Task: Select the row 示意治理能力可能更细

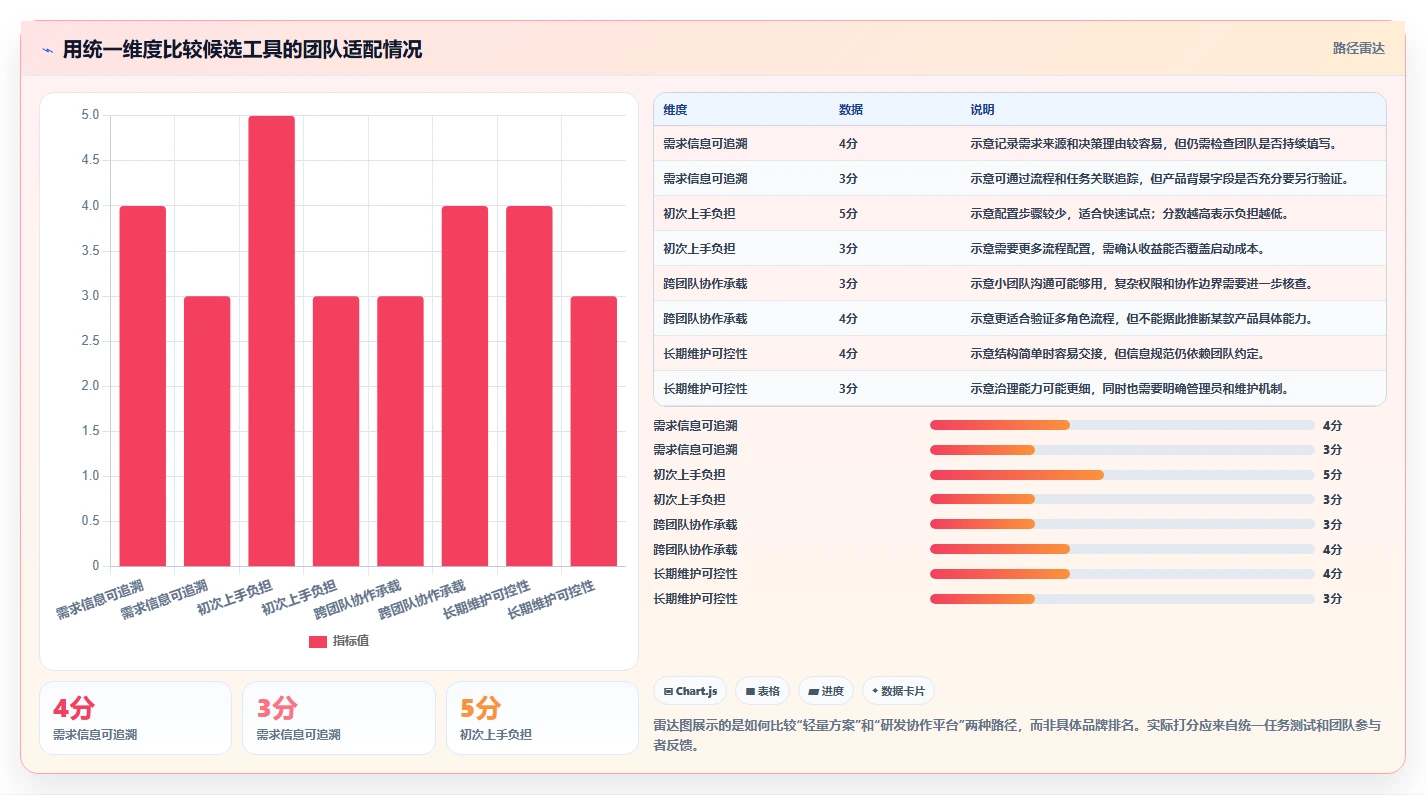Action: (x=1020, y=389)
